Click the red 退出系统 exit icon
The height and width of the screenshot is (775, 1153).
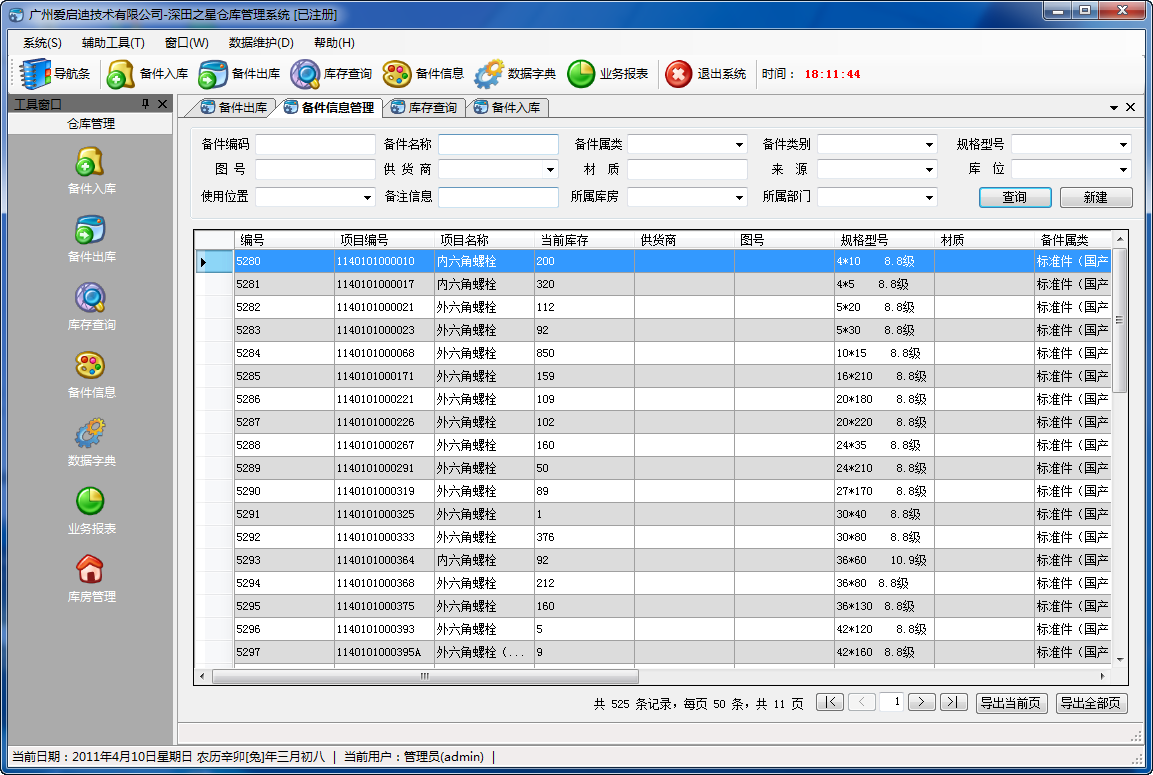click(x=679, y=74)
